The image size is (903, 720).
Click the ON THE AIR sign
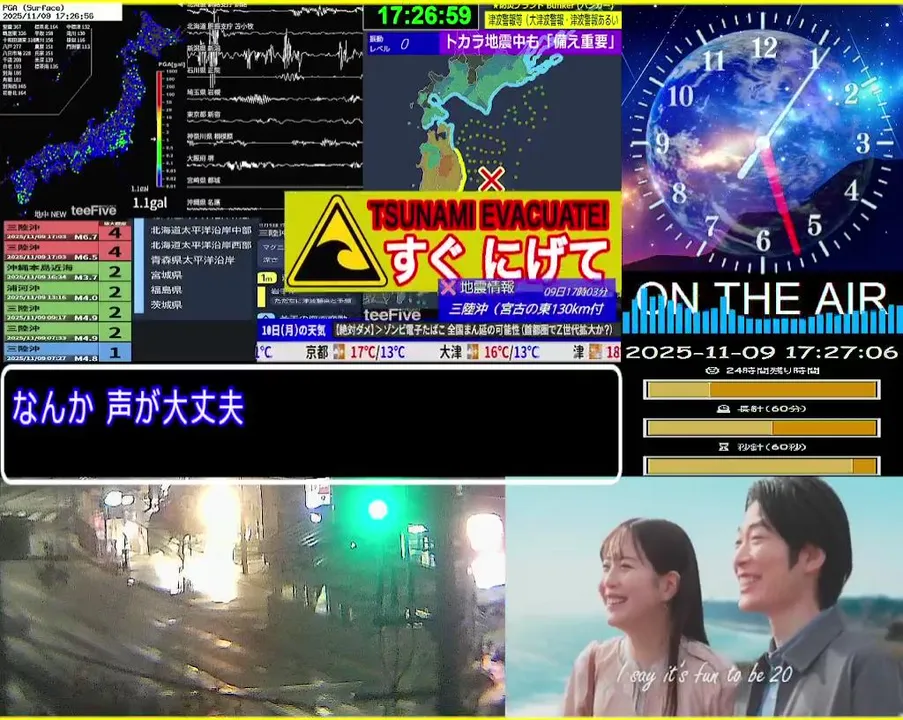point(762,298)
